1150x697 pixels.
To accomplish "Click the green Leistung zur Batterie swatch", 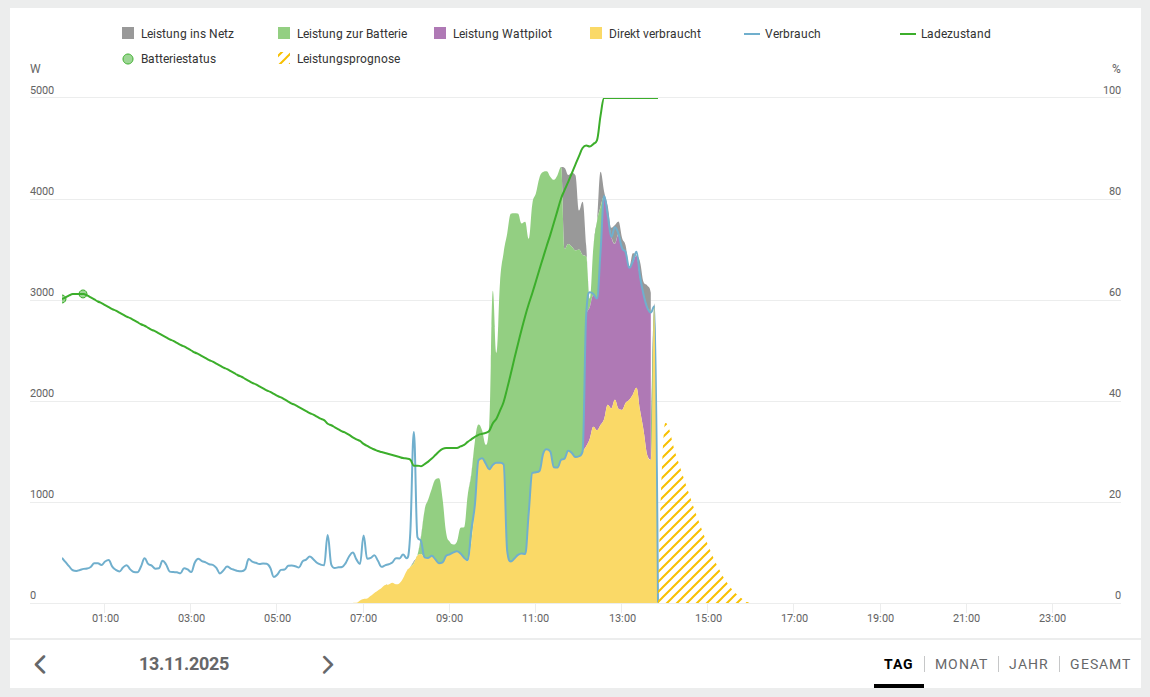I will pos(283,34).
